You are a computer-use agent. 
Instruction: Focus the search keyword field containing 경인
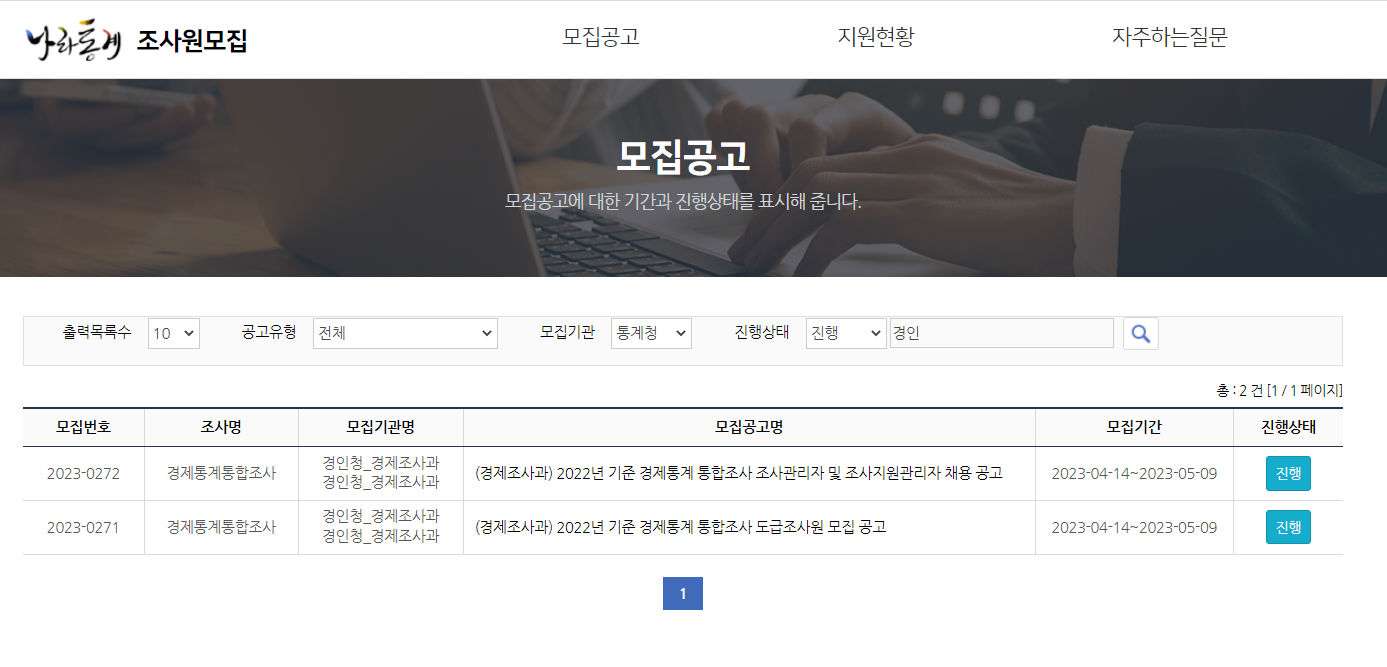coord(1002,333)
